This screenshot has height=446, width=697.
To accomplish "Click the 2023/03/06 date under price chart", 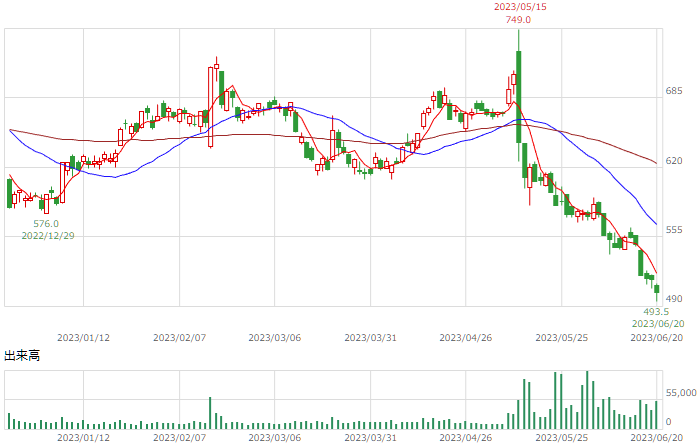I will 275,338.
